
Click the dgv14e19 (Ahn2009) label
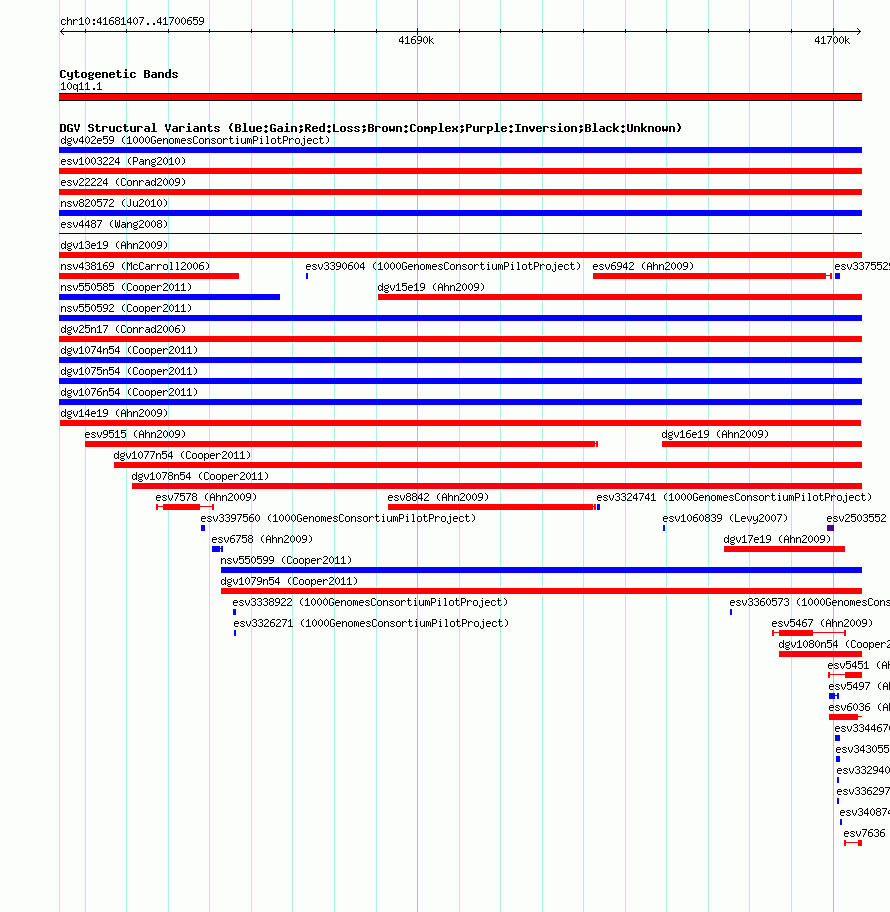[x=114, y=412]
